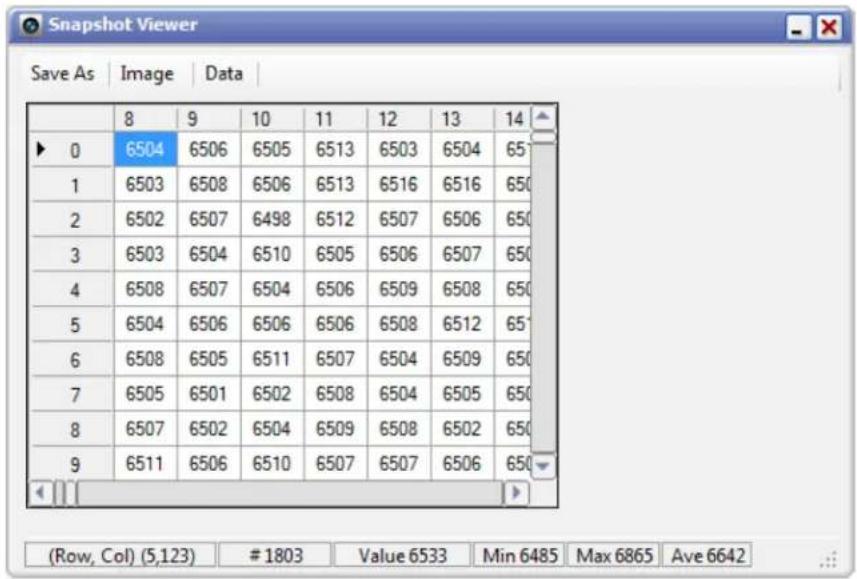857x579 pixels.
Task: Click cell 6511 in row 6
Action: pos(272,359)
